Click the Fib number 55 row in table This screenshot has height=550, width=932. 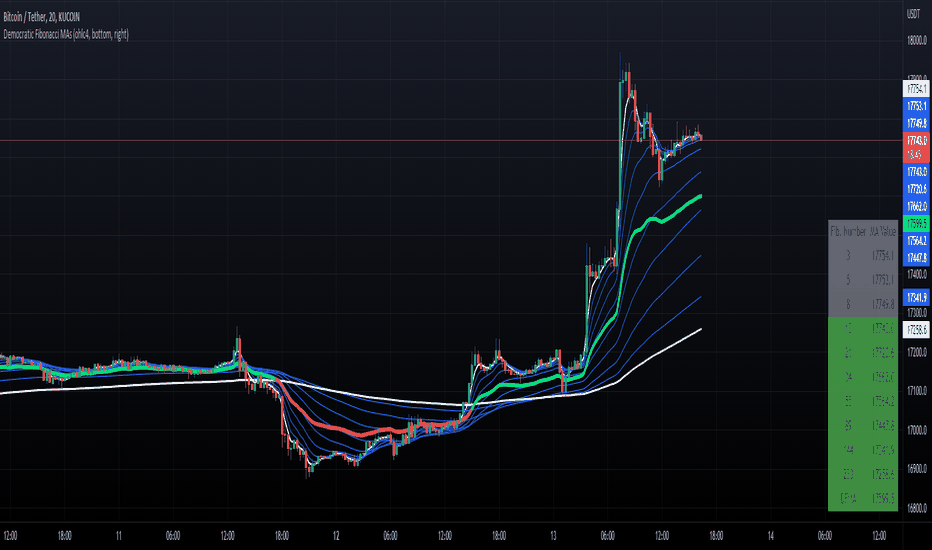tap(863, 402)
